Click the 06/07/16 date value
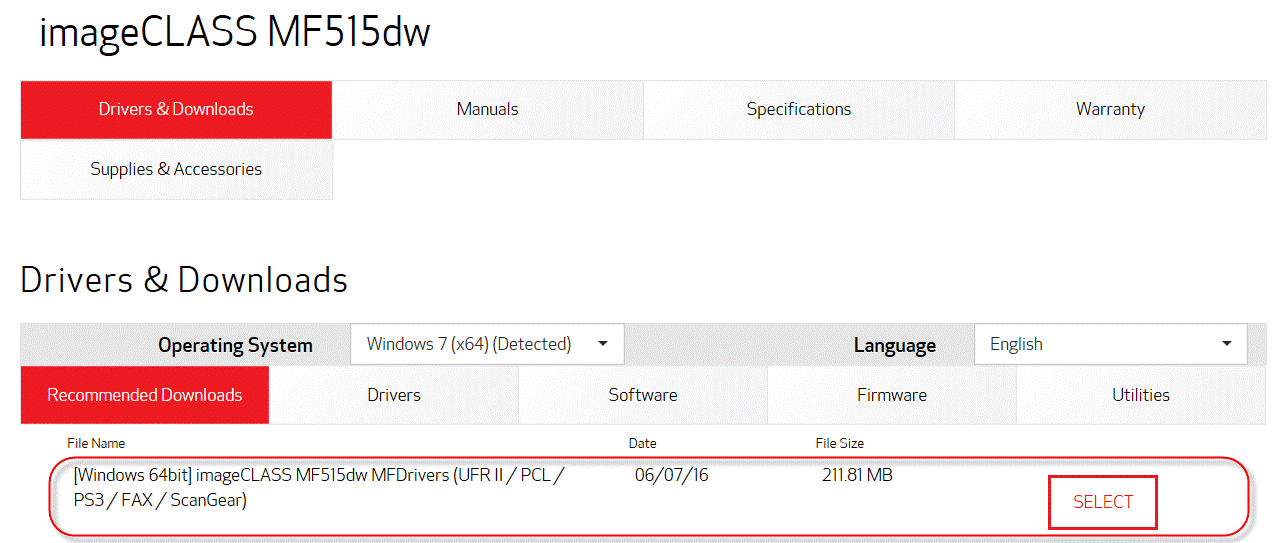1282x543 pixels. point(671,475)
